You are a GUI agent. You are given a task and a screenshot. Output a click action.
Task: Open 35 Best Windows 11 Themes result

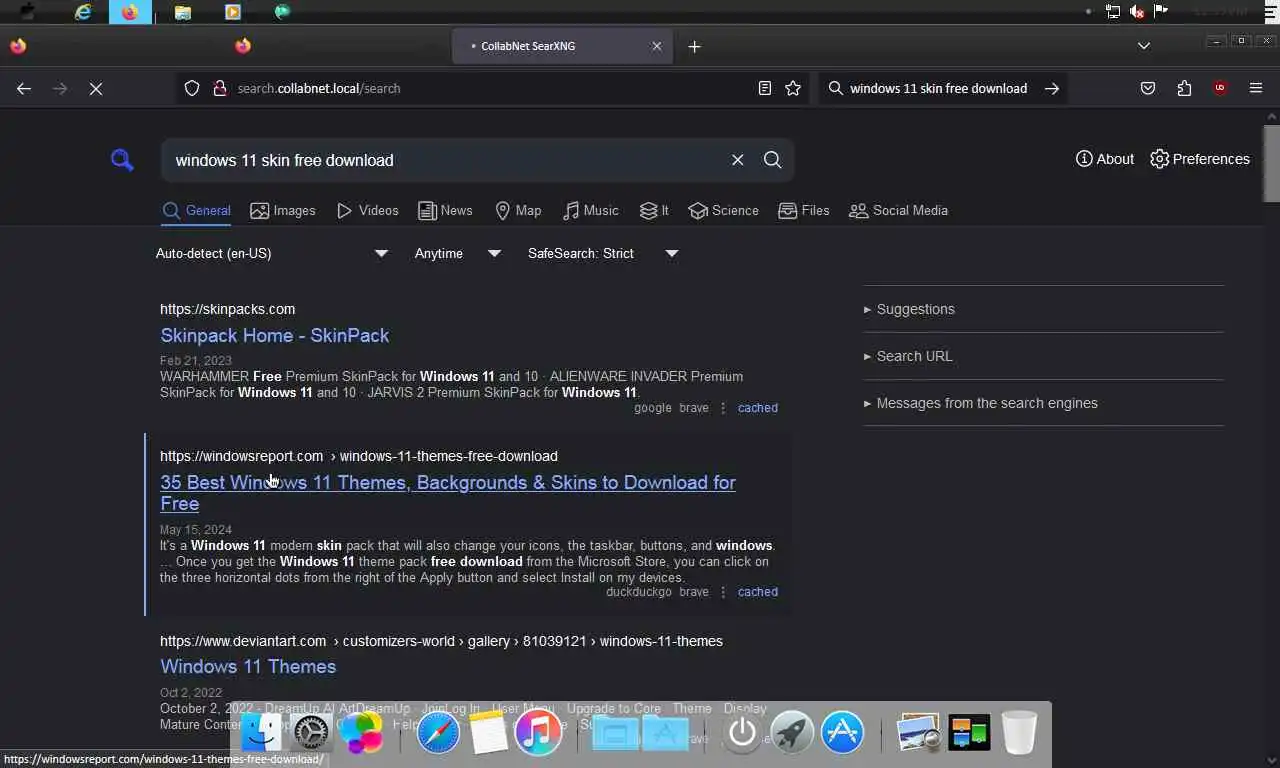[448, 493]
